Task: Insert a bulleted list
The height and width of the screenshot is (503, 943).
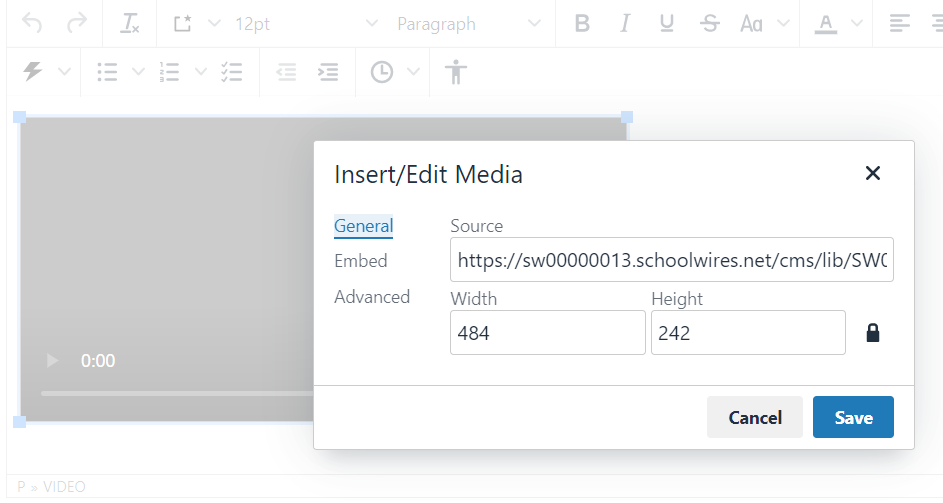Action: (107, 72)
